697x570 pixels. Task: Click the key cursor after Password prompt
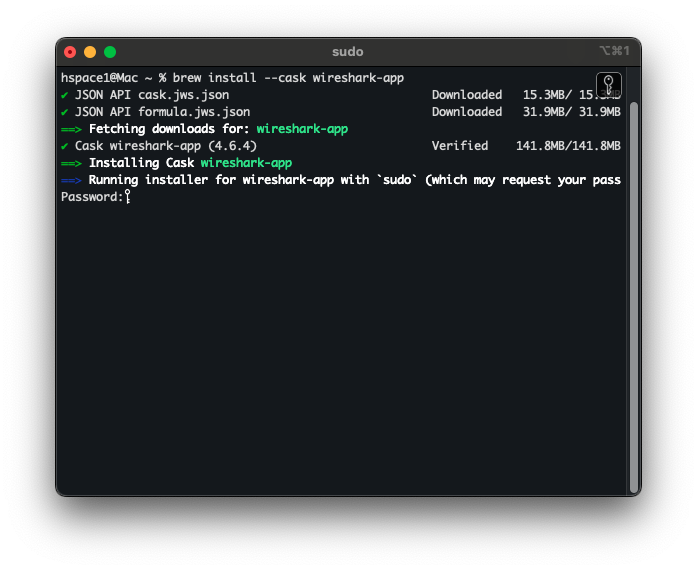click(128, 197)
